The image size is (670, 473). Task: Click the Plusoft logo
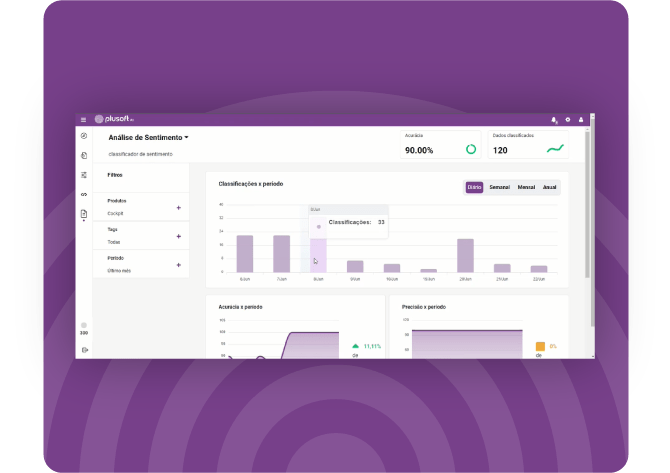pos(114,119)
